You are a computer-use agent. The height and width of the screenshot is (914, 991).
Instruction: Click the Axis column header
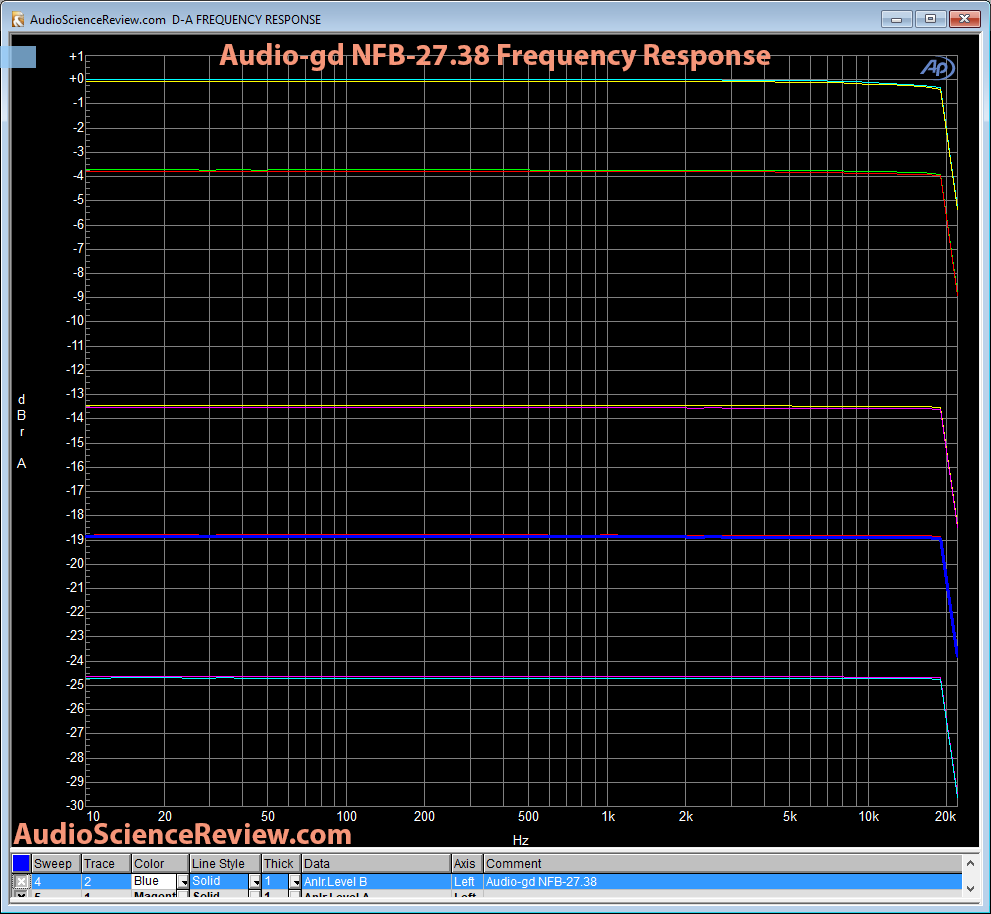tap(467, 863)
